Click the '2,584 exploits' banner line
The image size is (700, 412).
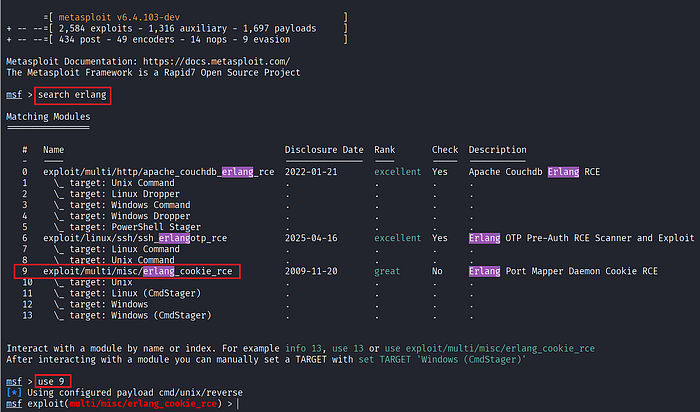[187, 28]
